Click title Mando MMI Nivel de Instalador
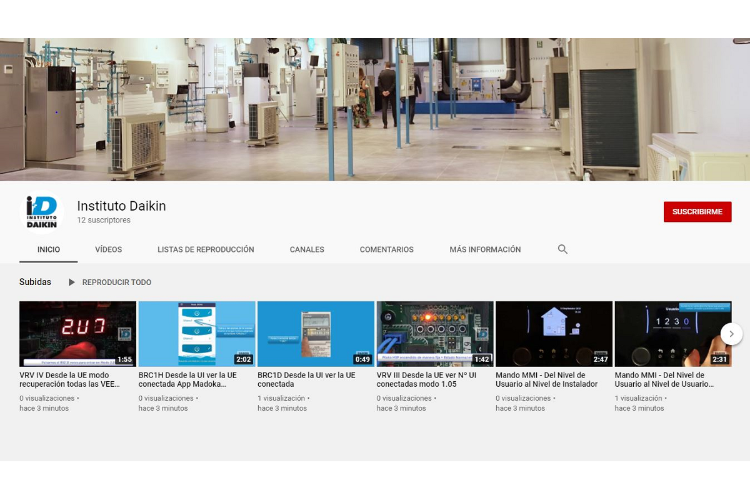This screenshot has width=750, height=500. tap(547, 379)
